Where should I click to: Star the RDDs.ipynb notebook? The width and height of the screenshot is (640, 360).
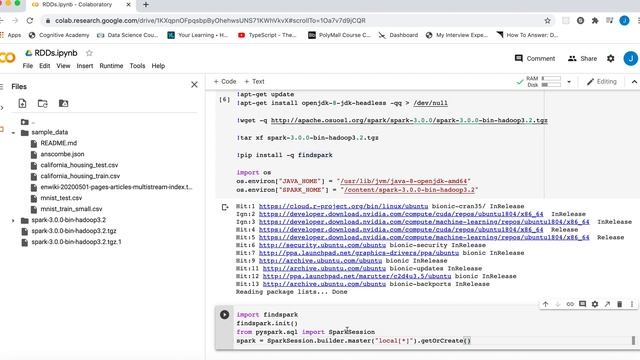pyautogui.click(x=89, y=53)
